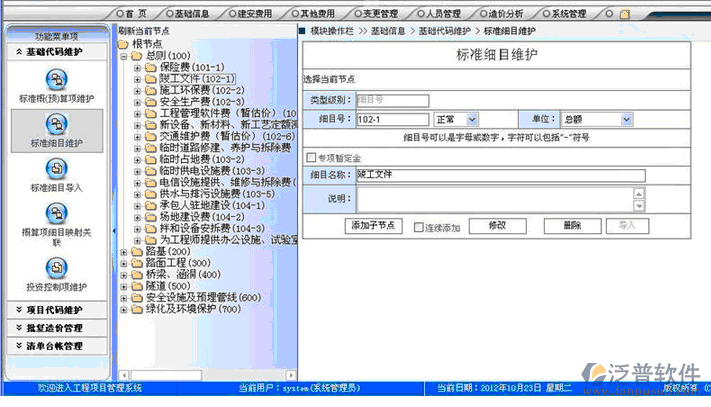The width and height of the screenshot is (711, 407).
Task: Select 拌和设备安拆费(104-3) tree row
Action: (212, 228)
